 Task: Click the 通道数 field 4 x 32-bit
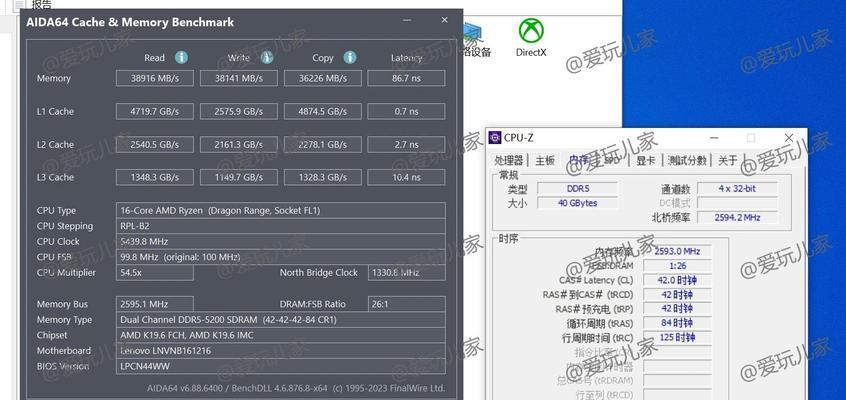[738, 189]
